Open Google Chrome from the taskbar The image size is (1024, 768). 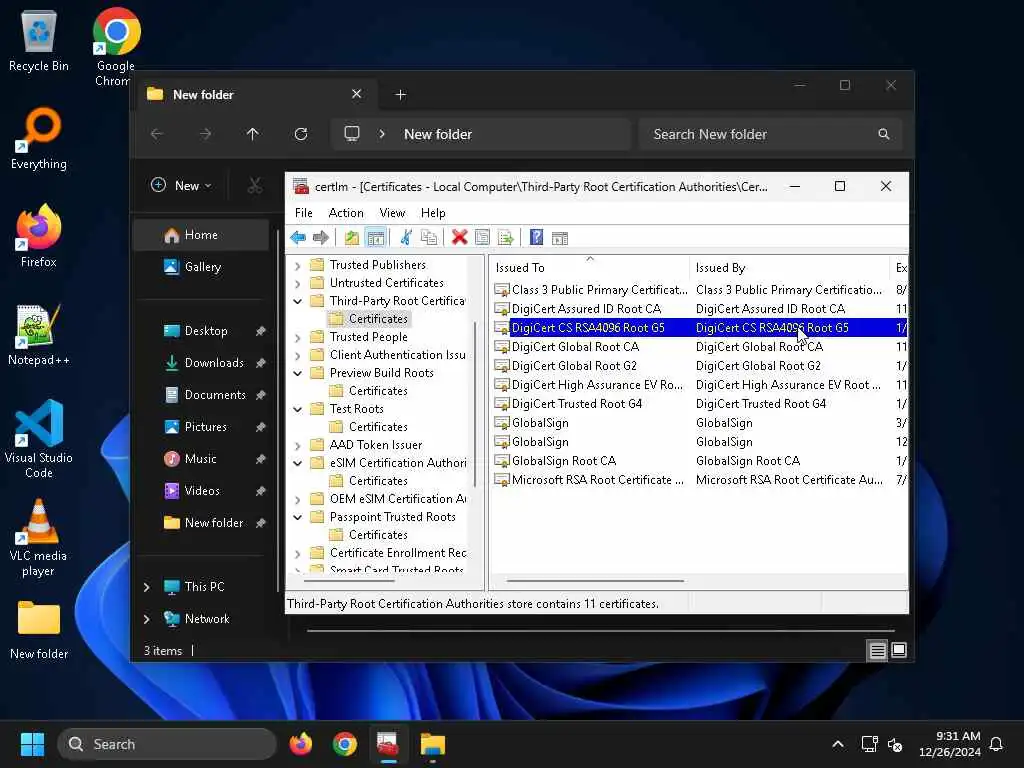tap(344, 744)
